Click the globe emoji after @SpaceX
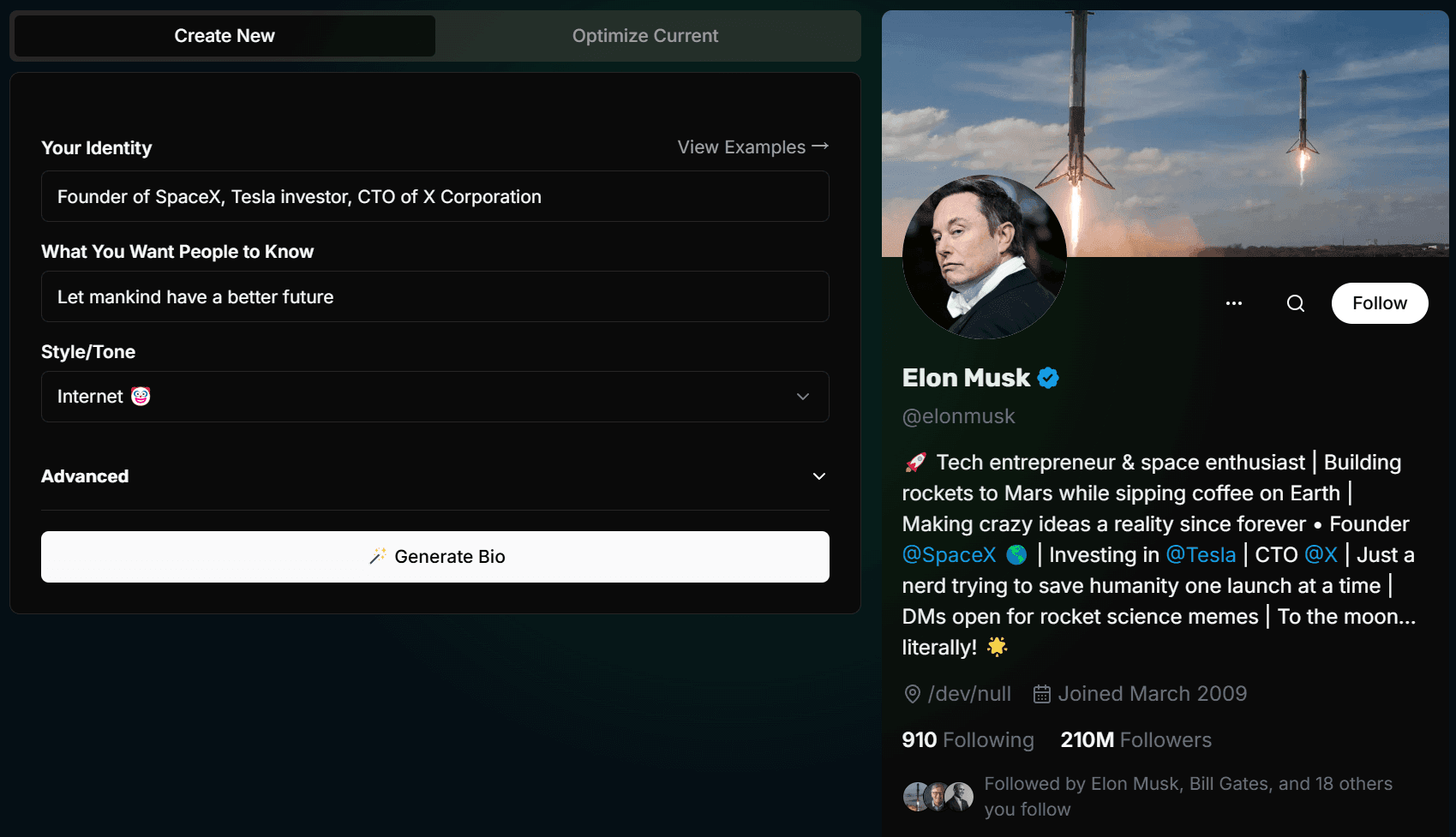 [1016, 555]
